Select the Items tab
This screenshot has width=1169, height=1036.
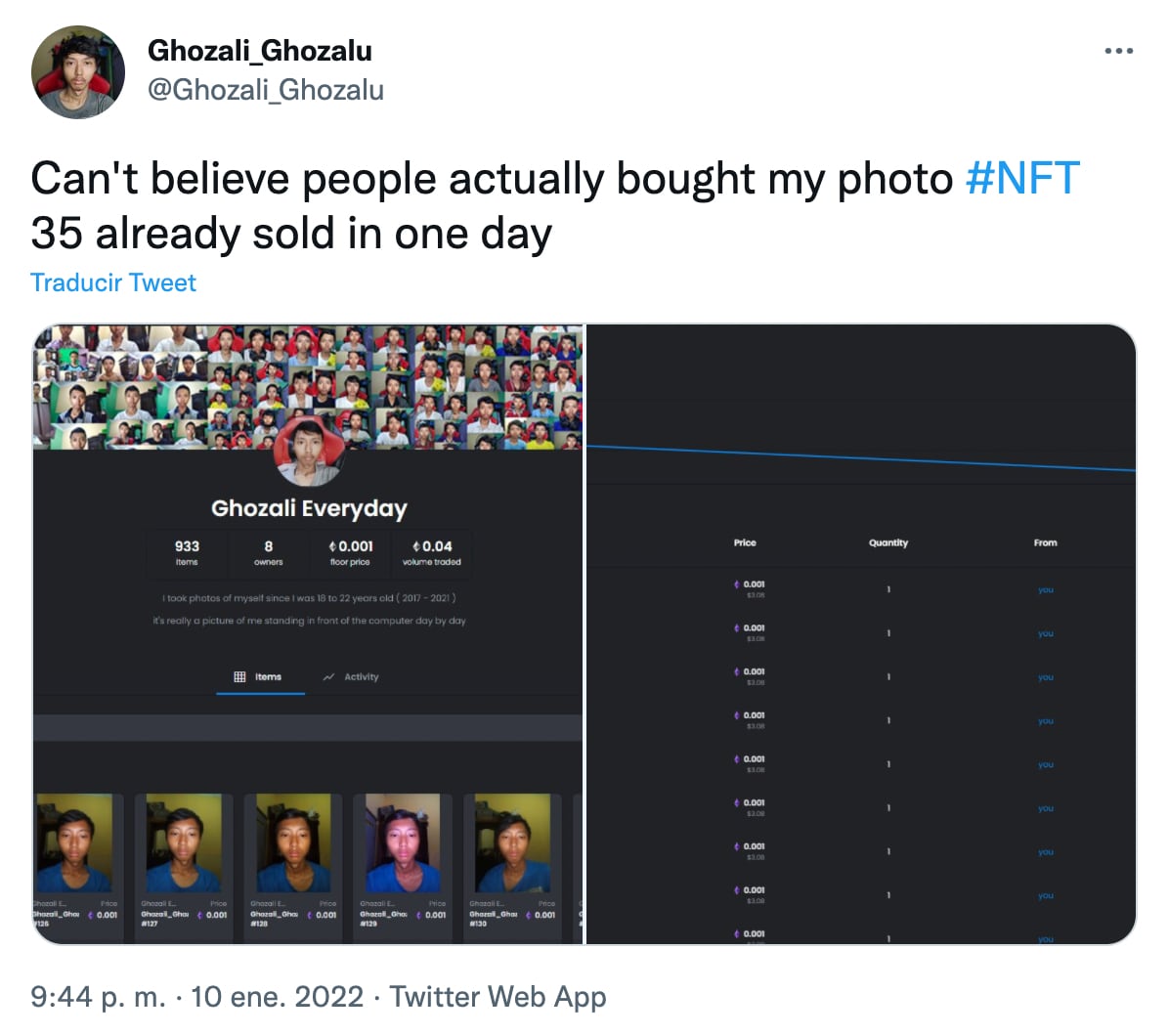click(260, 676)
